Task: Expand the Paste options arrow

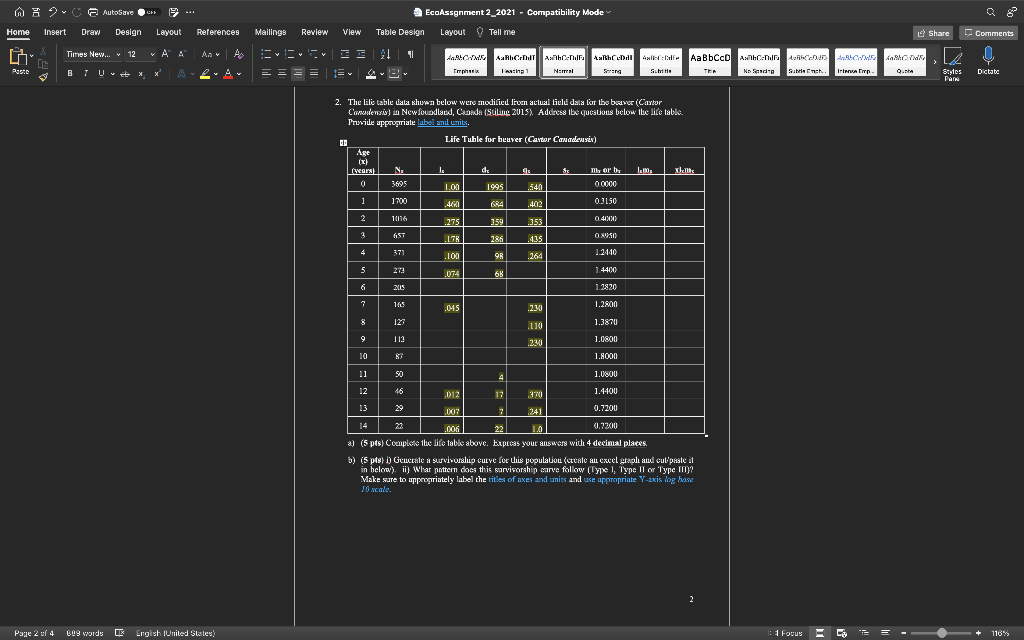Action: 31,56
